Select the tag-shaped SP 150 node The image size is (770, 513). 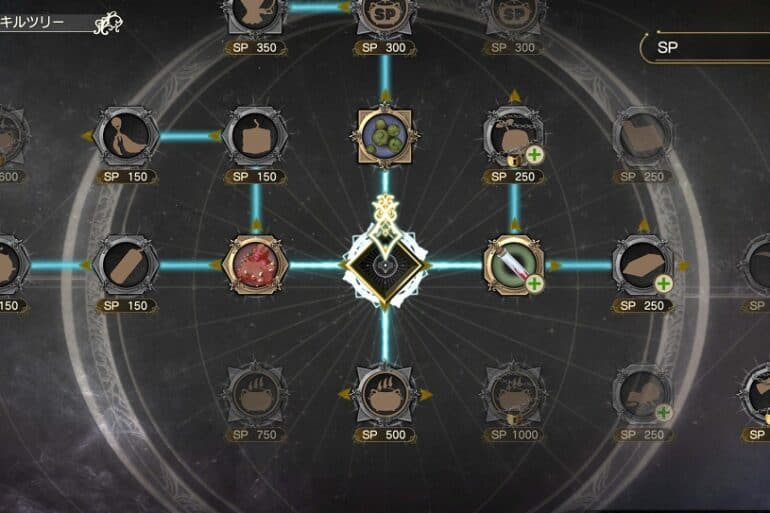(126, 266)
